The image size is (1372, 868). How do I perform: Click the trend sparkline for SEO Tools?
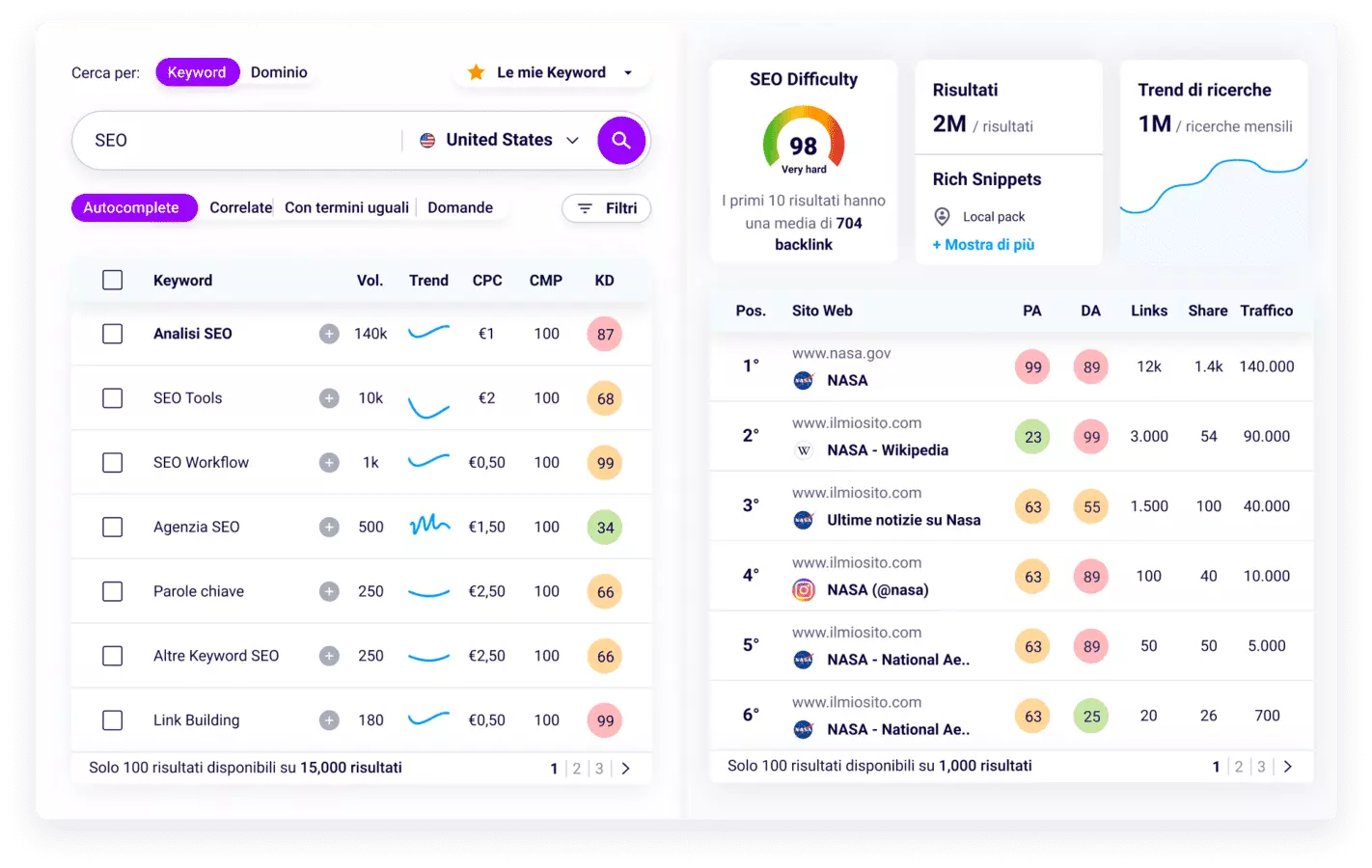coord(429,406)
